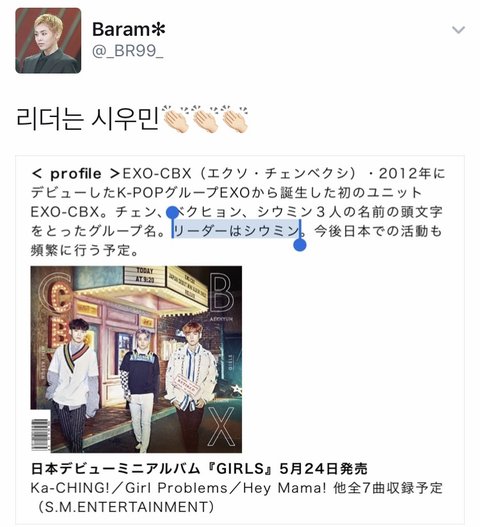480x527 pixels.
Task: Click the Korean tweet text 리더는 시우민
Action: pyautogui.click(x=87, y=119)
